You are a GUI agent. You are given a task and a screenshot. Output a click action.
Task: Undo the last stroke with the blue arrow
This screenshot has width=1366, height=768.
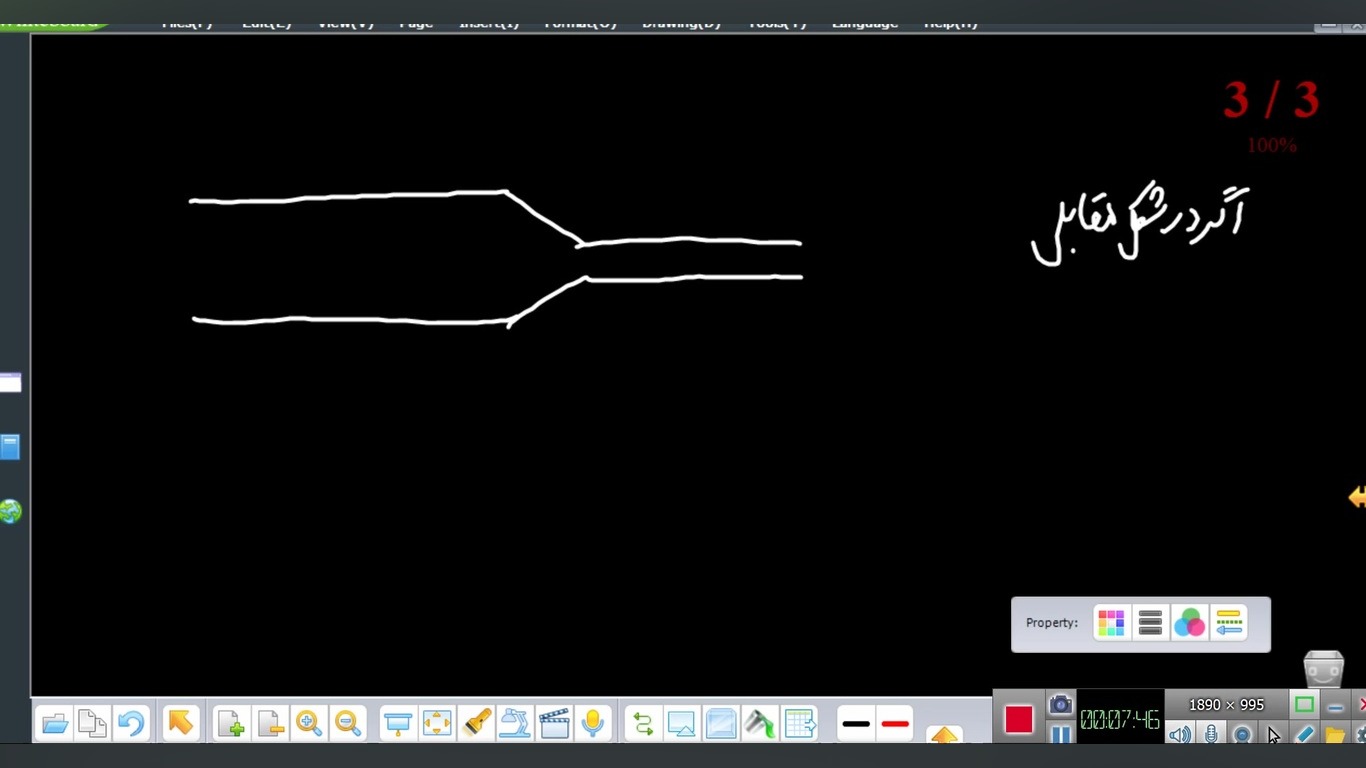pyautogui.click(x=131, y=722)
